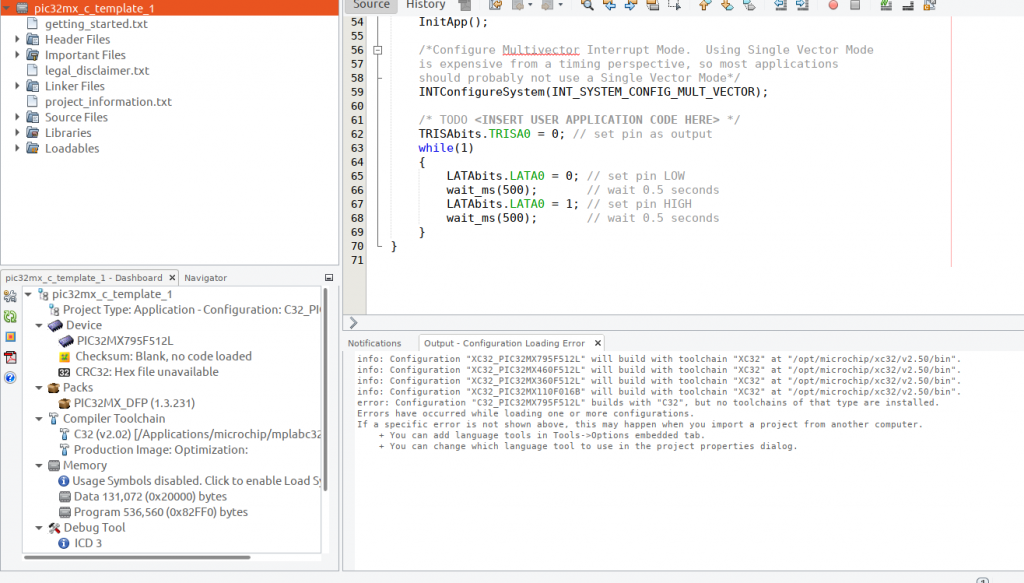Go to header/source file icon
1024x583 pixels.
pos(930,5)
